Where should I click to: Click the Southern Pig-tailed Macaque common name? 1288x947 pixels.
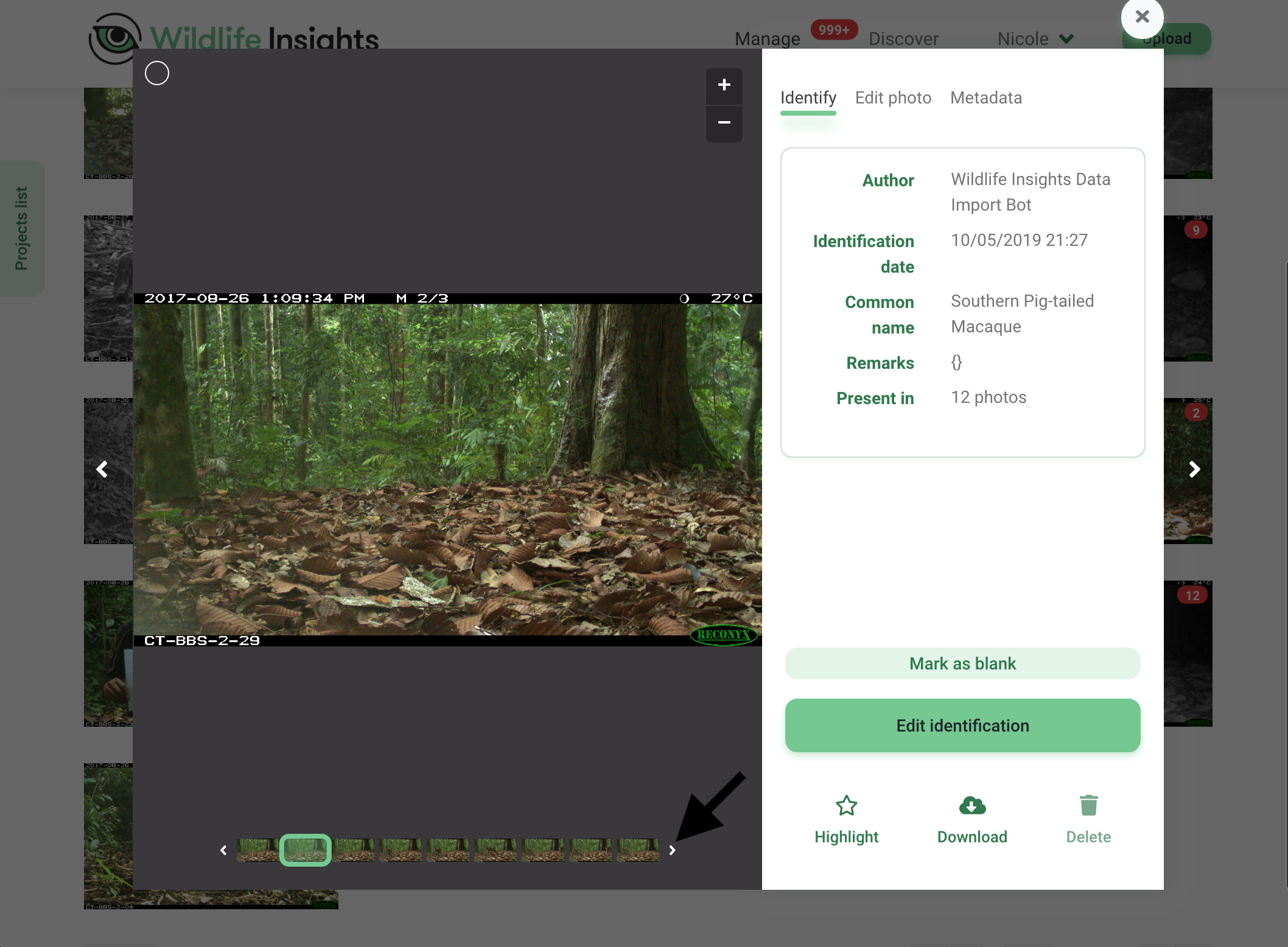(1022, 314)
